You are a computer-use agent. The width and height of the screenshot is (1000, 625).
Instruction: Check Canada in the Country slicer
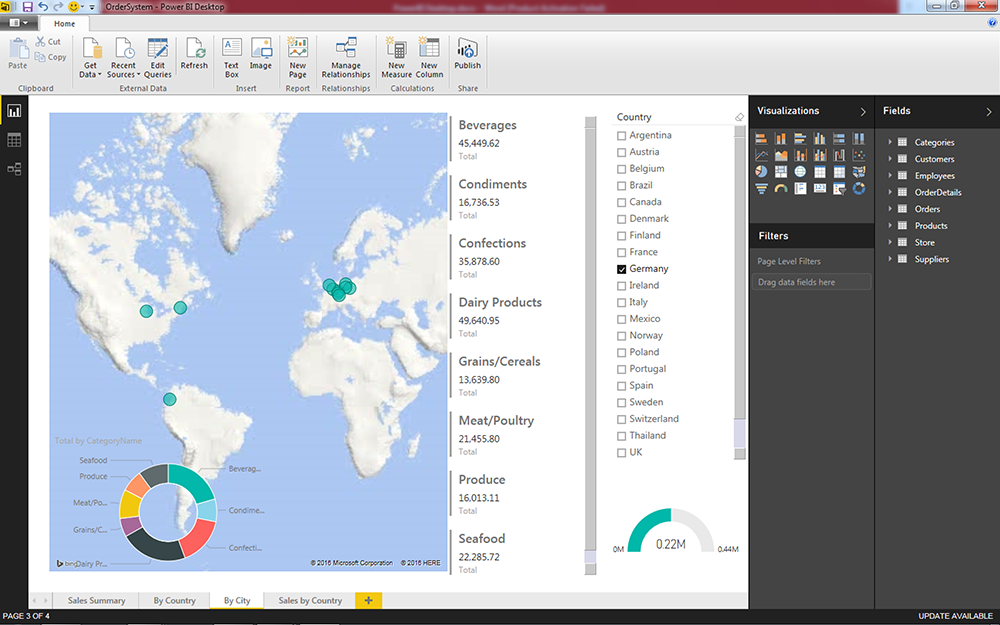click(x=621, y=202)
